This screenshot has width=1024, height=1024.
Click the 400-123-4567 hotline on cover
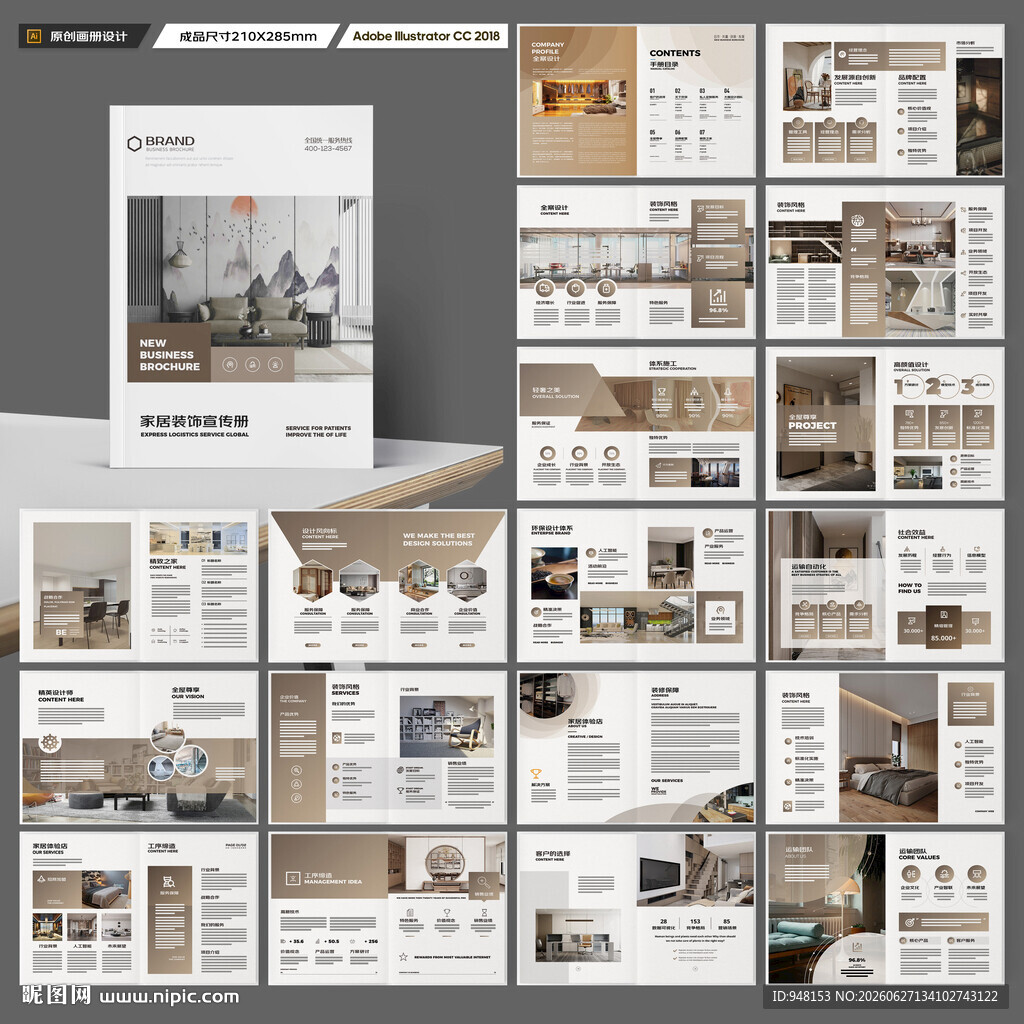pos(328,148)
